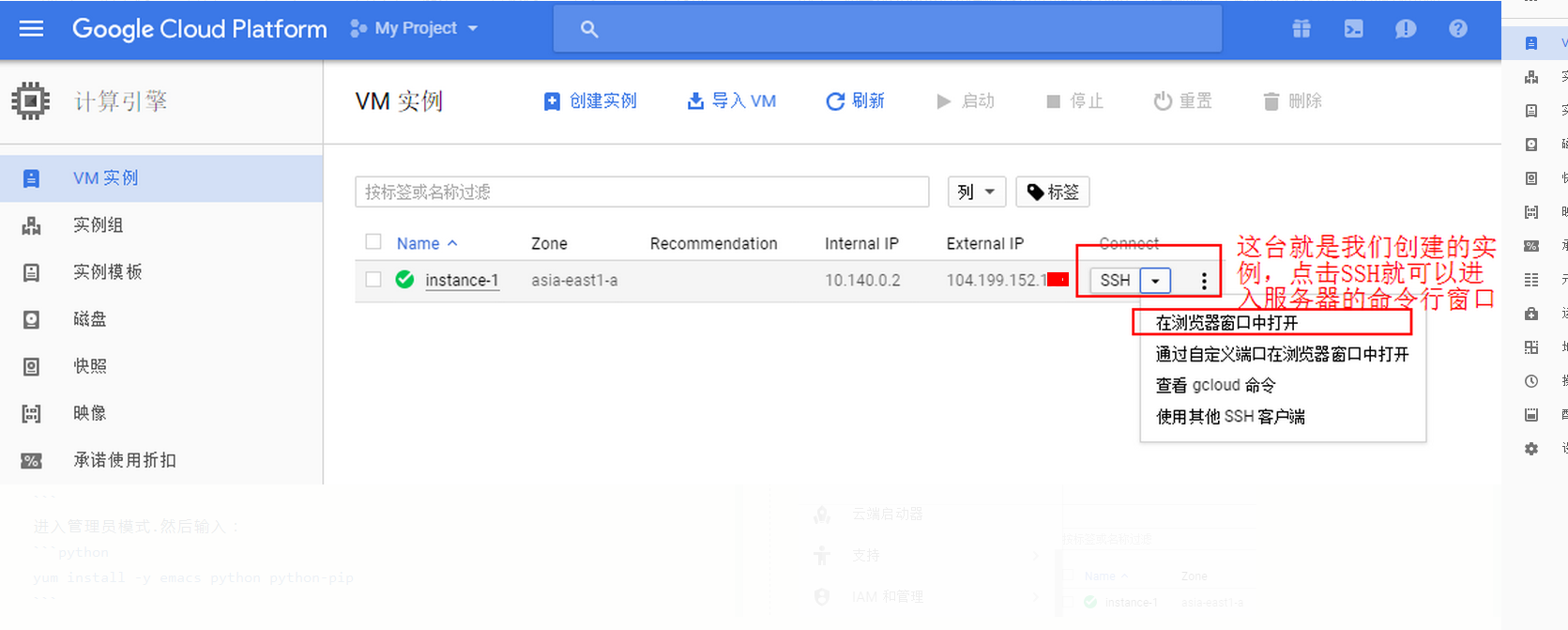This screenshot has width=1568, height=630.
Task: Click the green running status icon
Action: pos(404,279)
